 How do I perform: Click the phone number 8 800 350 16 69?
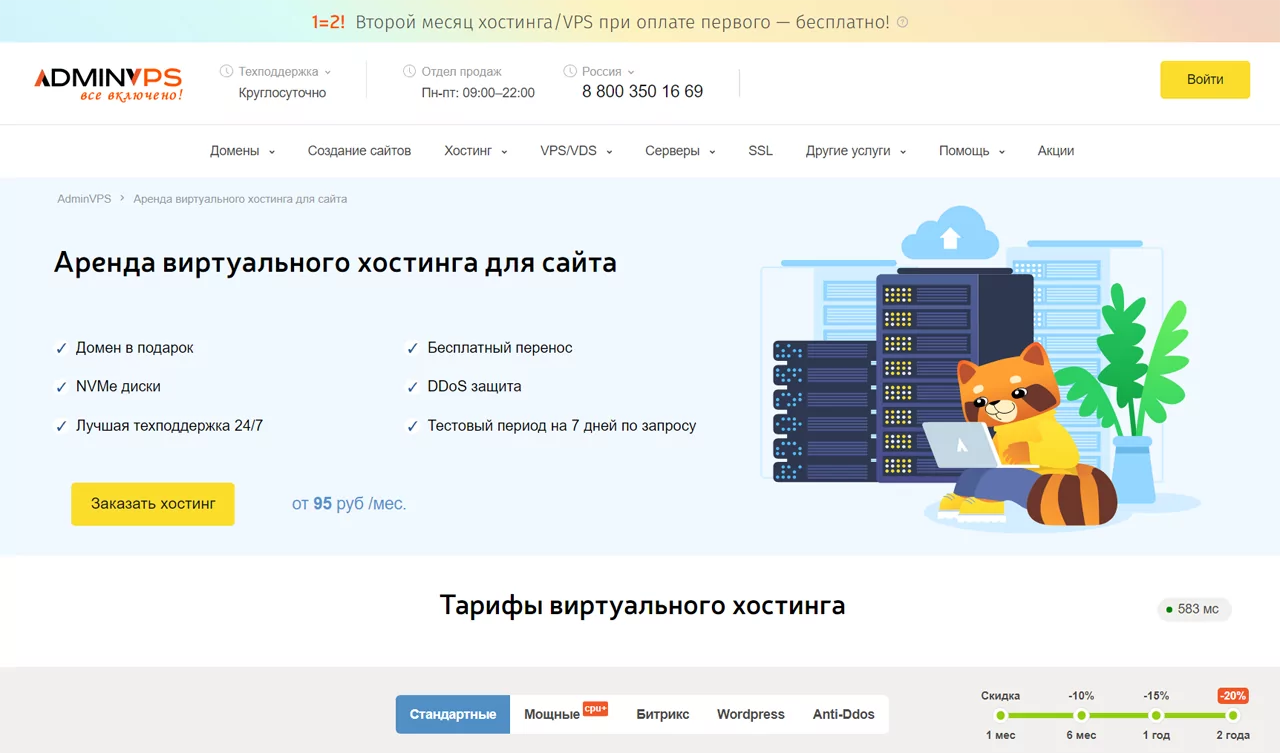[x=642, y=92]
